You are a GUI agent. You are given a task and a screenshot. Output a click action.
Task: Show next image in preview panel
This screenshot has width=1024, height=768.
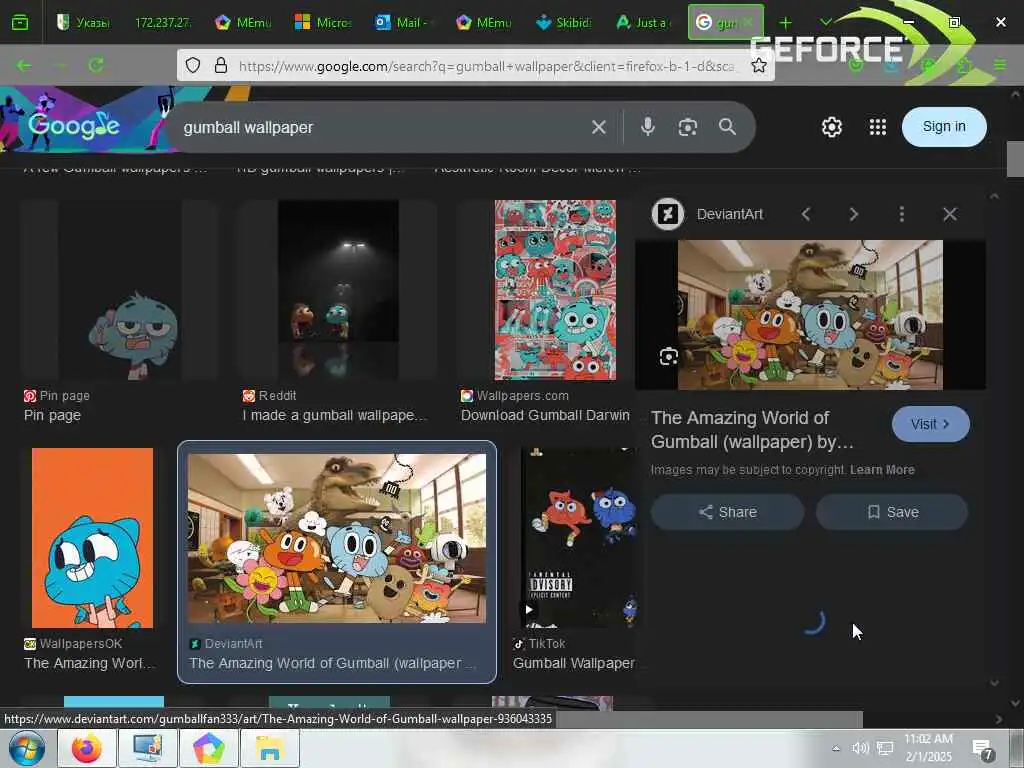point(854,214)
